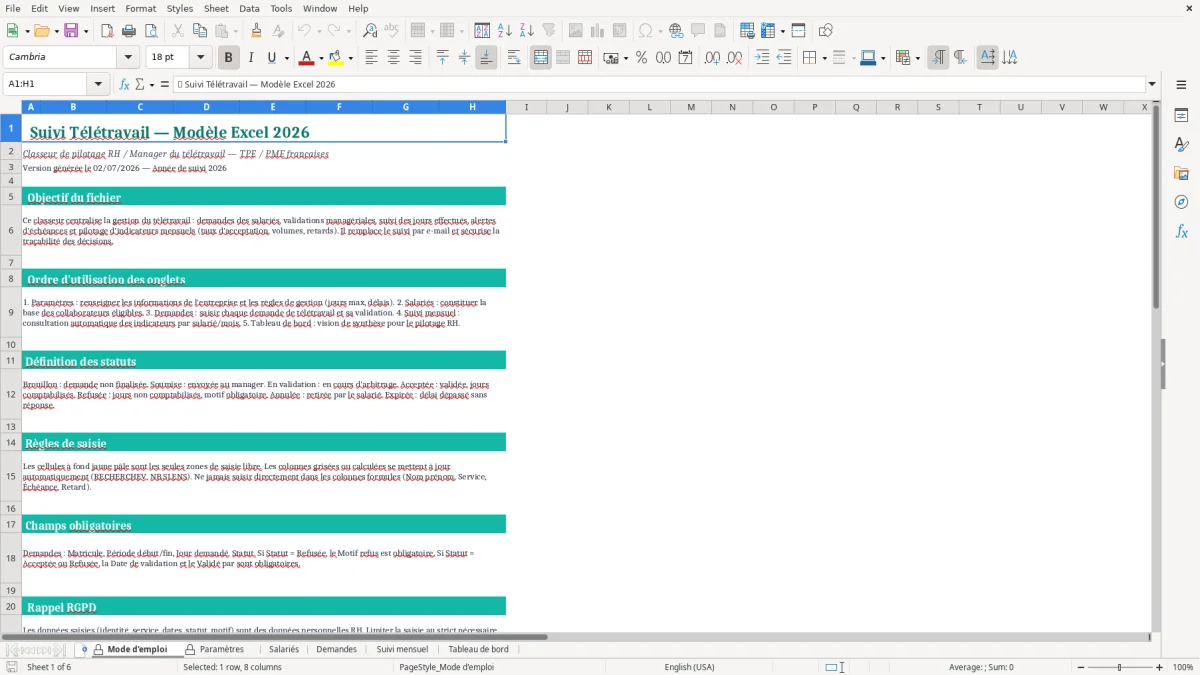The image size is (1200, 675).
Task: Click English (USA) language status
Action: pyautogui.click(x=689, y=667)
